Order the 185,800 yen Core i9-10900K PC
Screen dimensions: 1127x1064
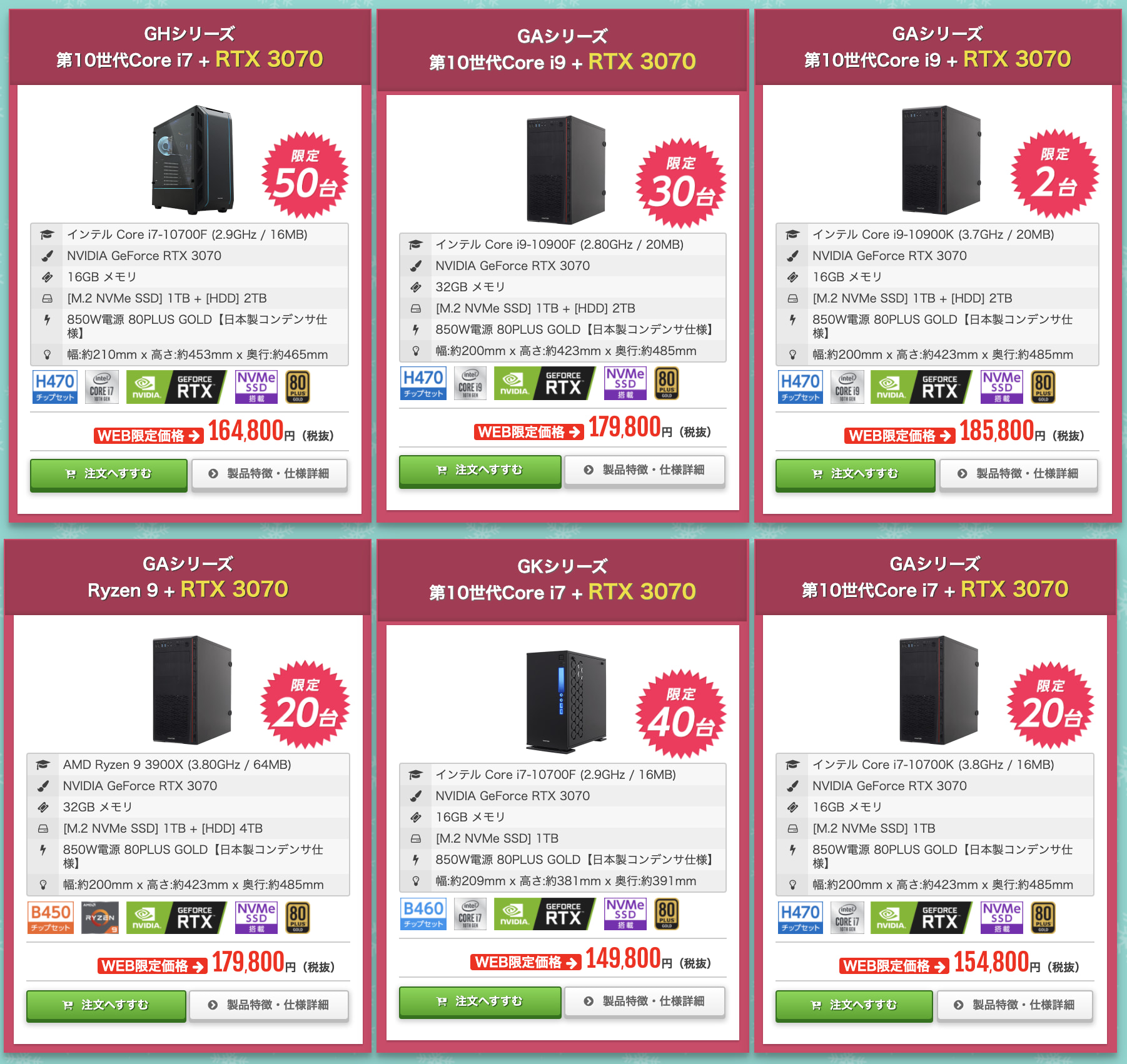click(855, 474)
